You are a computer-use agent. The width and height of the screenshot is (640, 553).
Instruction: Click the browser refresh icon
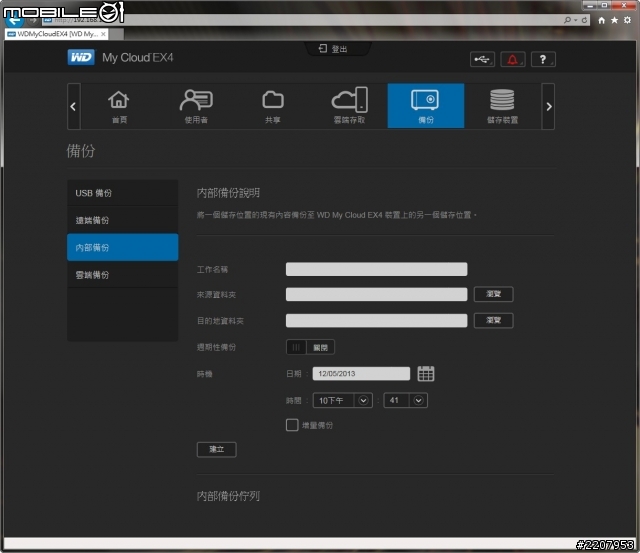[x=584, y=20]
